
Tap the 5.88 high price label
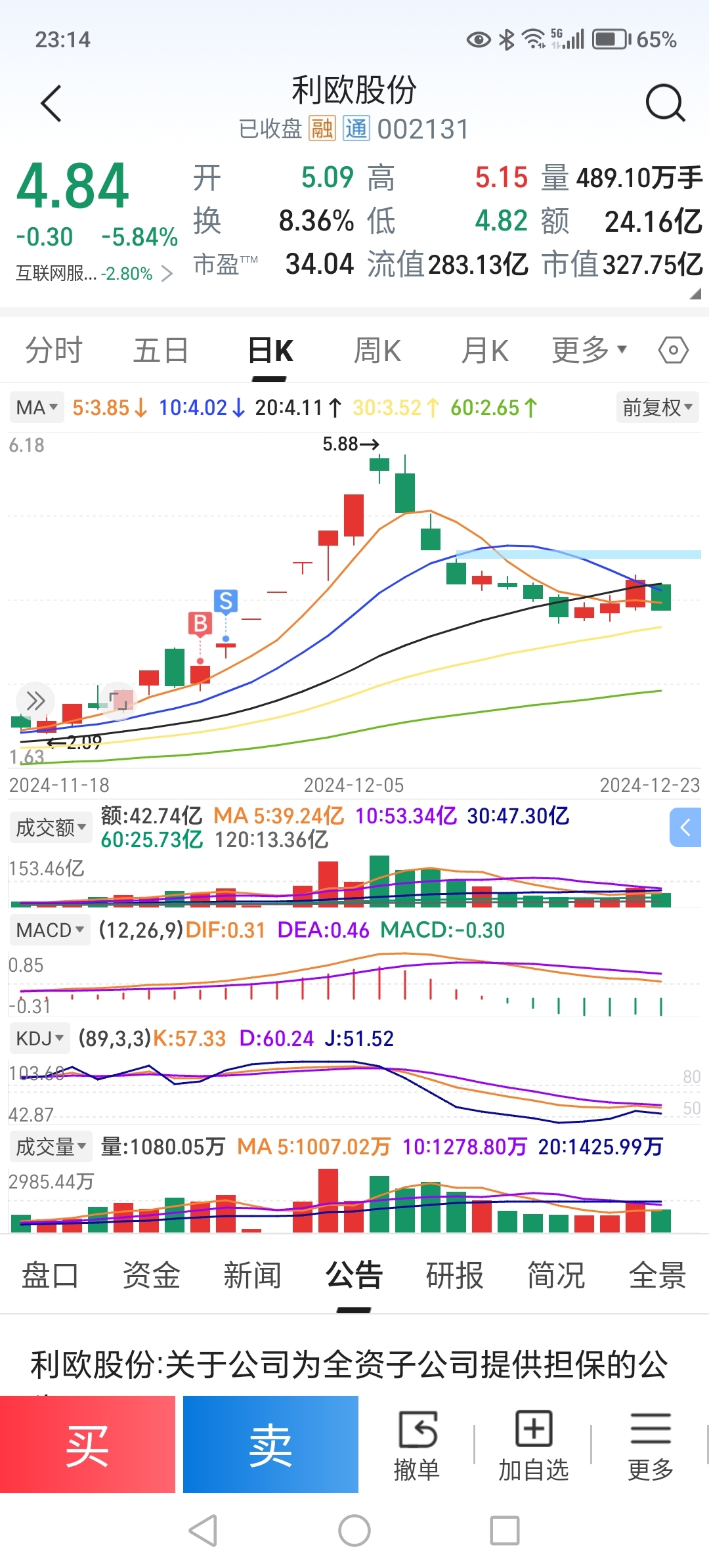[351, 445]
